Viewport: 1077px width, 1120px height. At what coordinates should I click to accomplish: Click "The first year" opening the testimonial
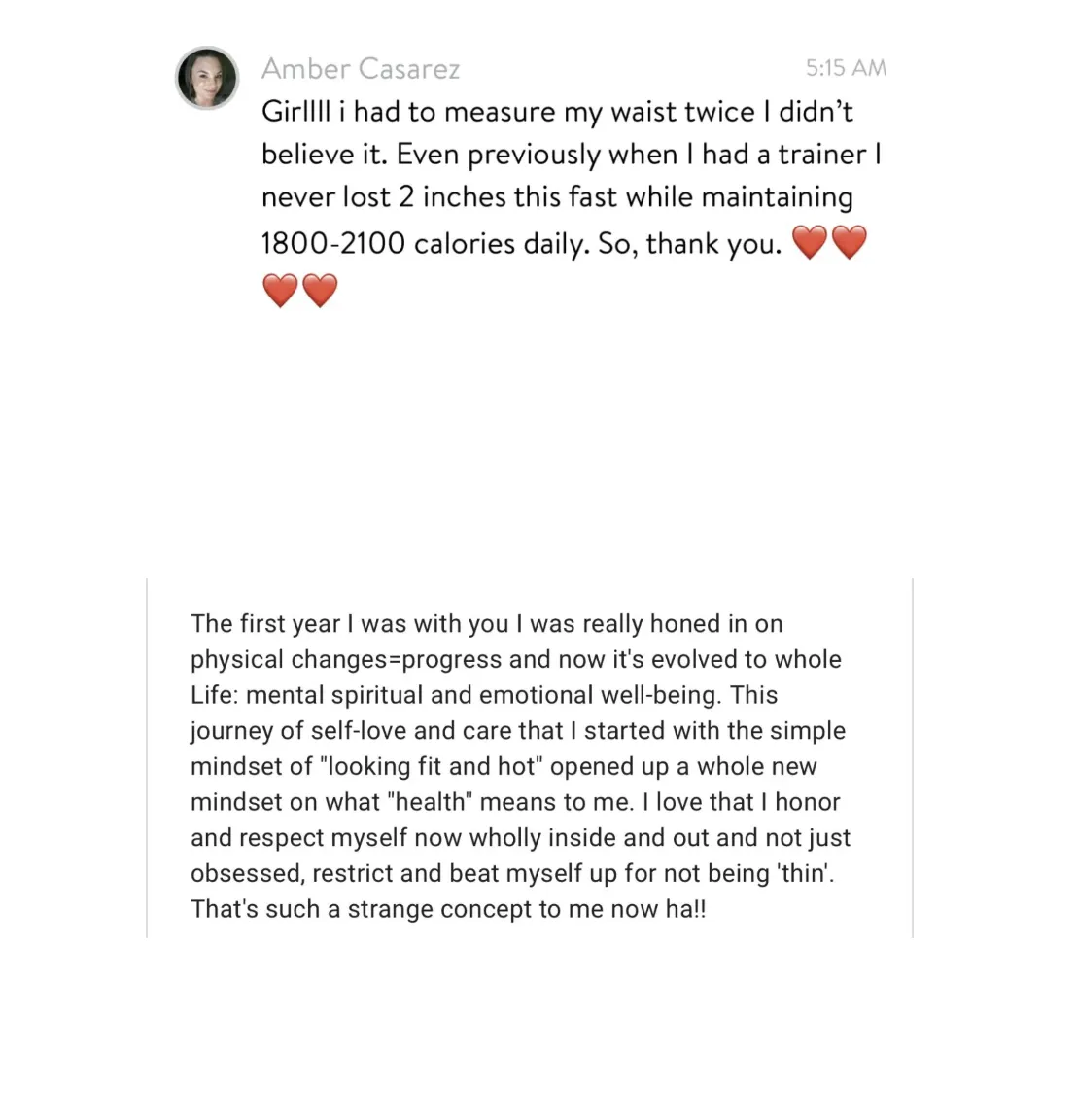tap(265, 624)
